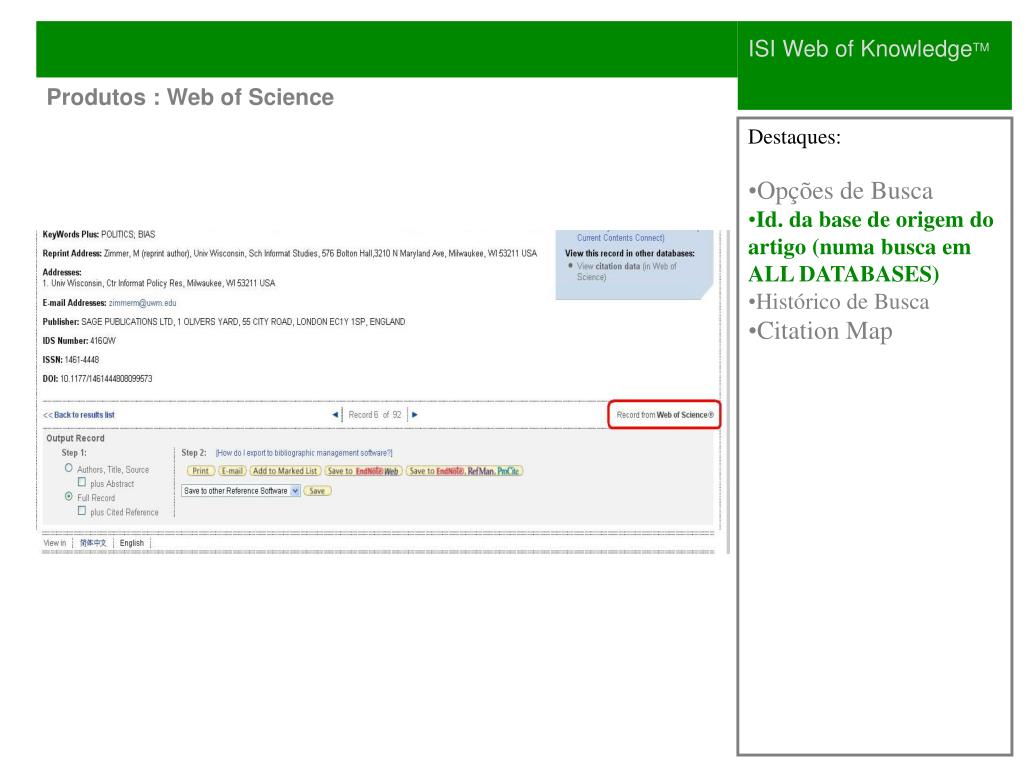The height and width of the screenshot is (768, 1024).
Task: Open the bibliographic management software help link
Action: click(x=304, y=453)
